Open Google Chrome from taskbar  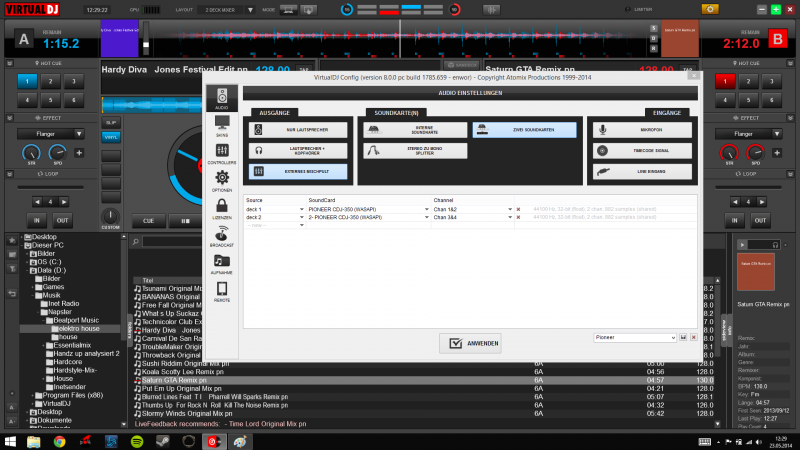[x=60, y=441]
